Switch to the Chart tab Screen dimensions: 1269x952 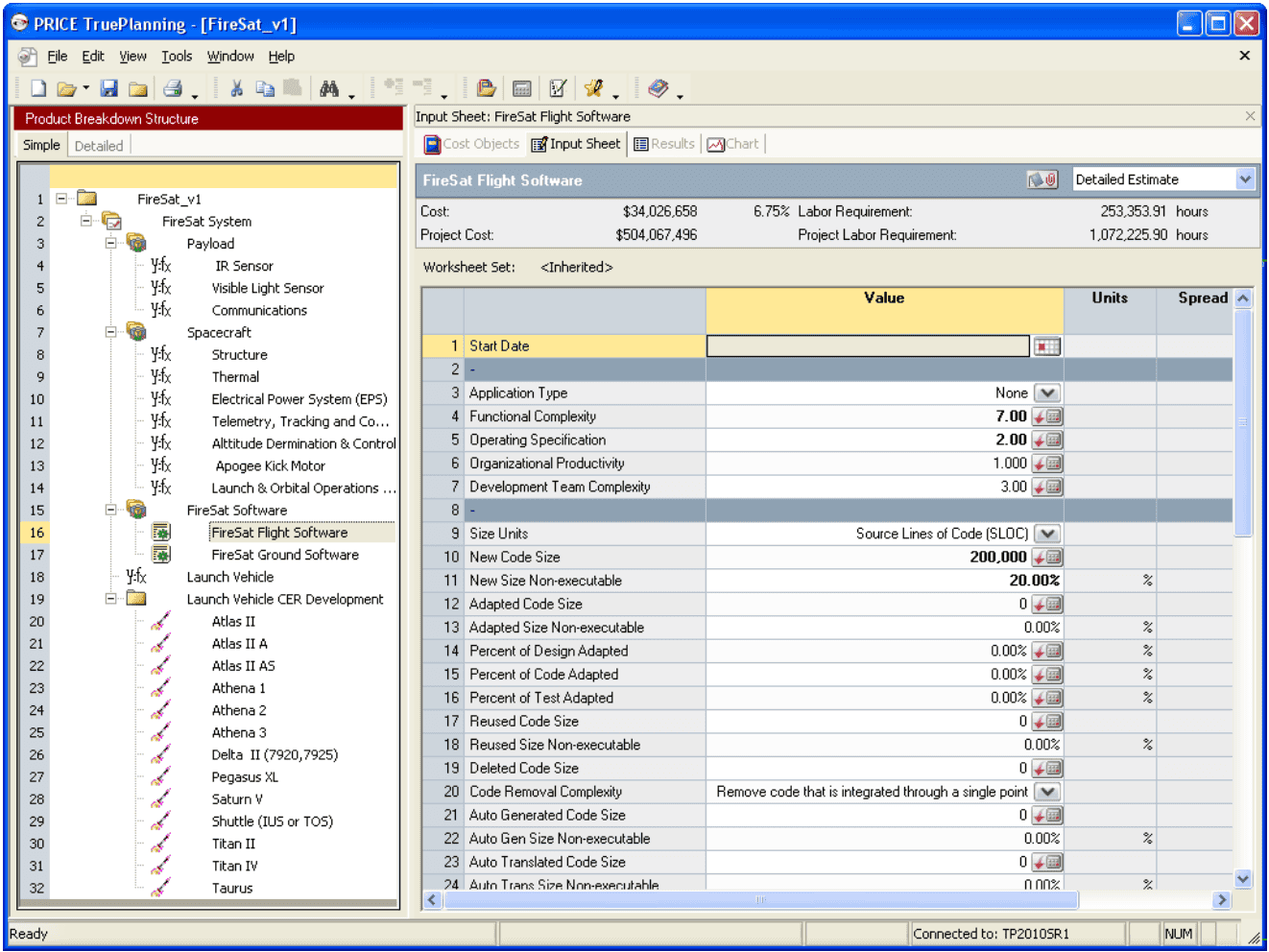(x=732, y=144)
